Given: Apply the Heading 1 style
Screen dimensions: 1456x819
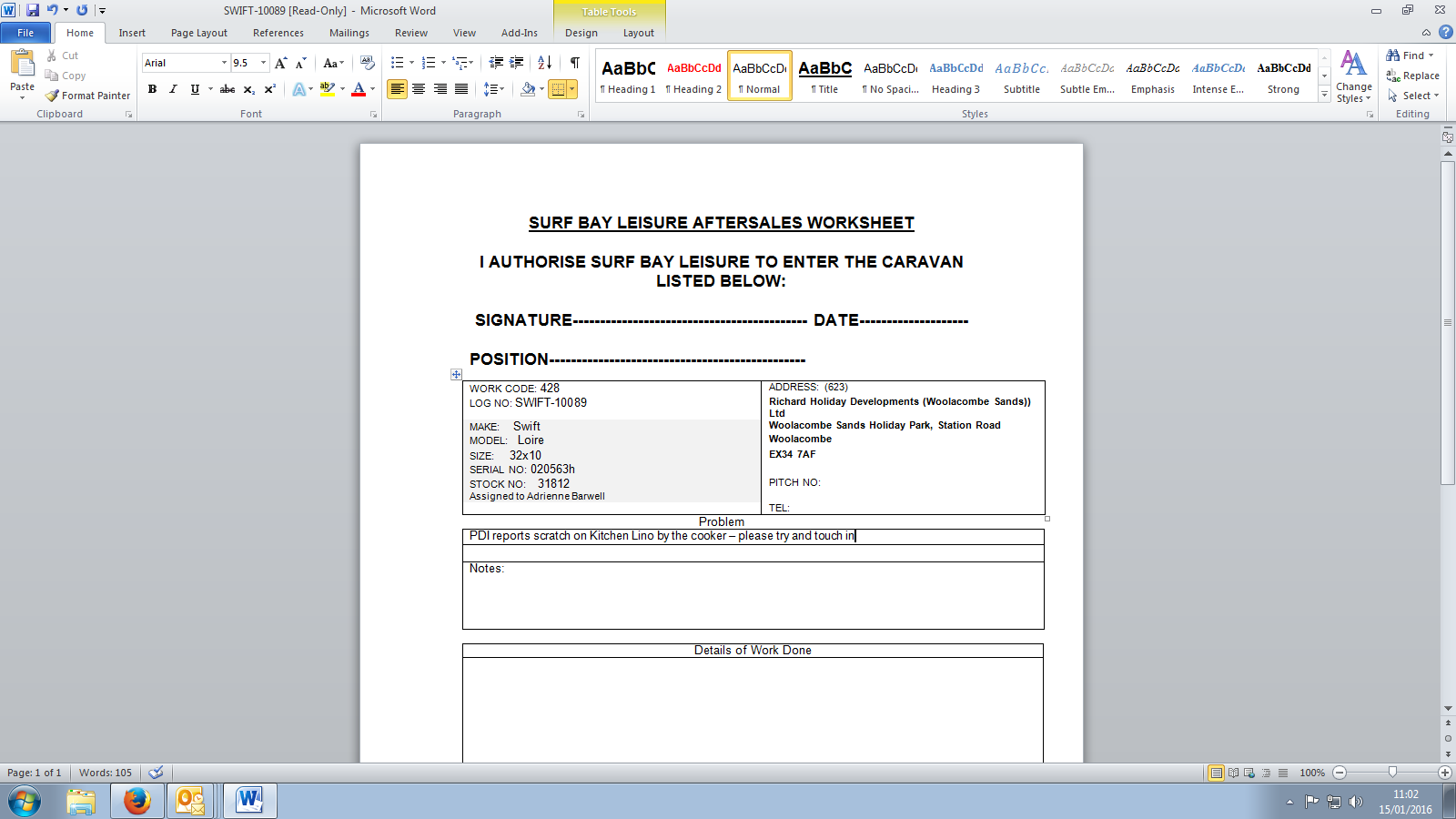Looking at the screenshot, I should [628, 76].
